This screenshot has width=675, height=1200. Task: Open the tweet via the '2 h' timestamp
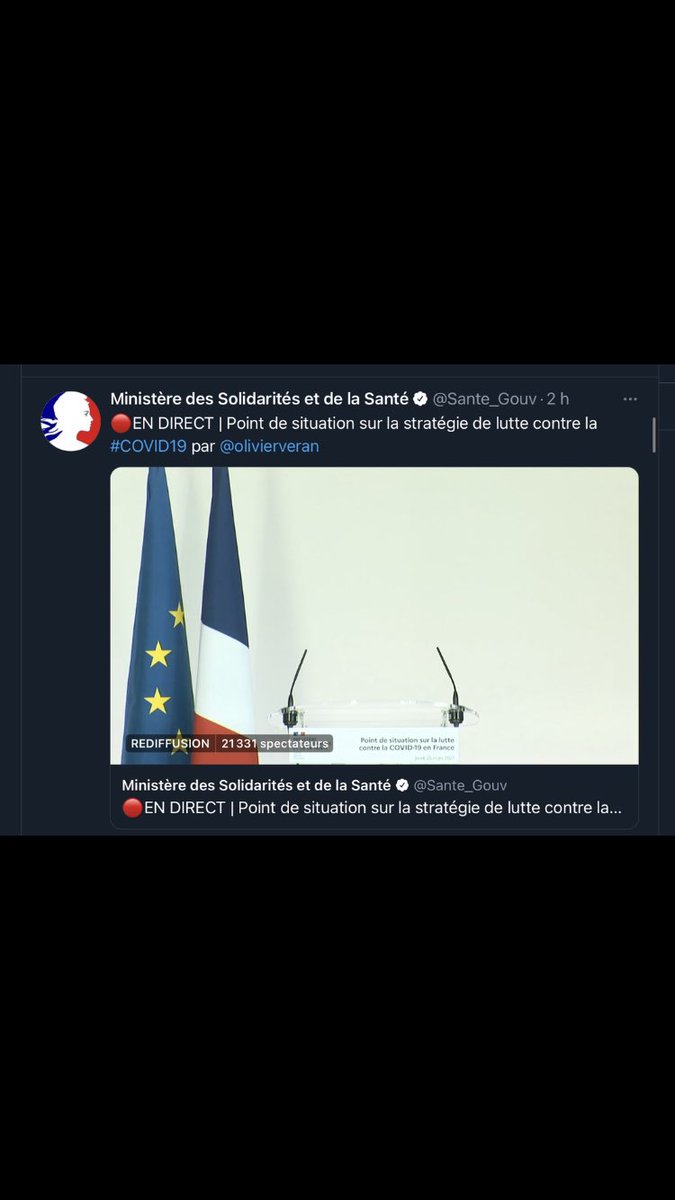click(558, 399)
